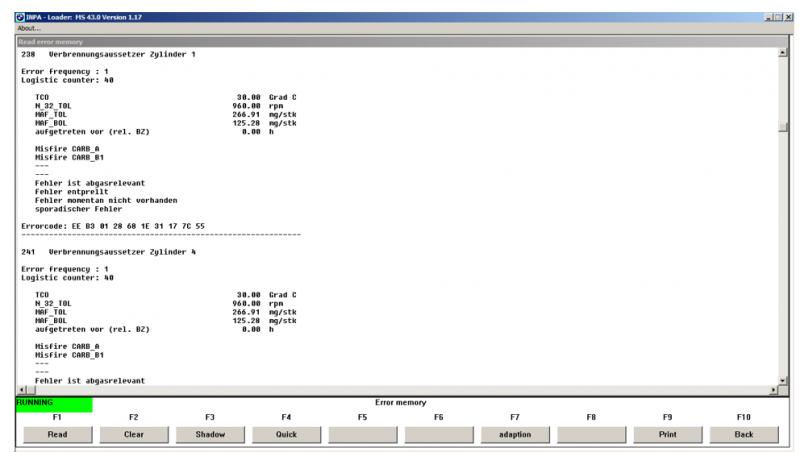Viewport: 800px width, 452px height.
Task: Click the blank F6 button
Action: 439,435
